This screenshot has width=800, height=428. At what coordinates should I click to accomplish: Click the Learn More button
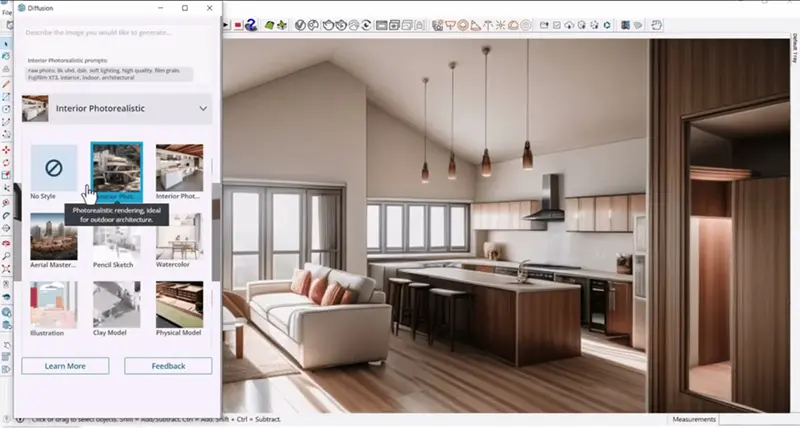coord(64,366)
